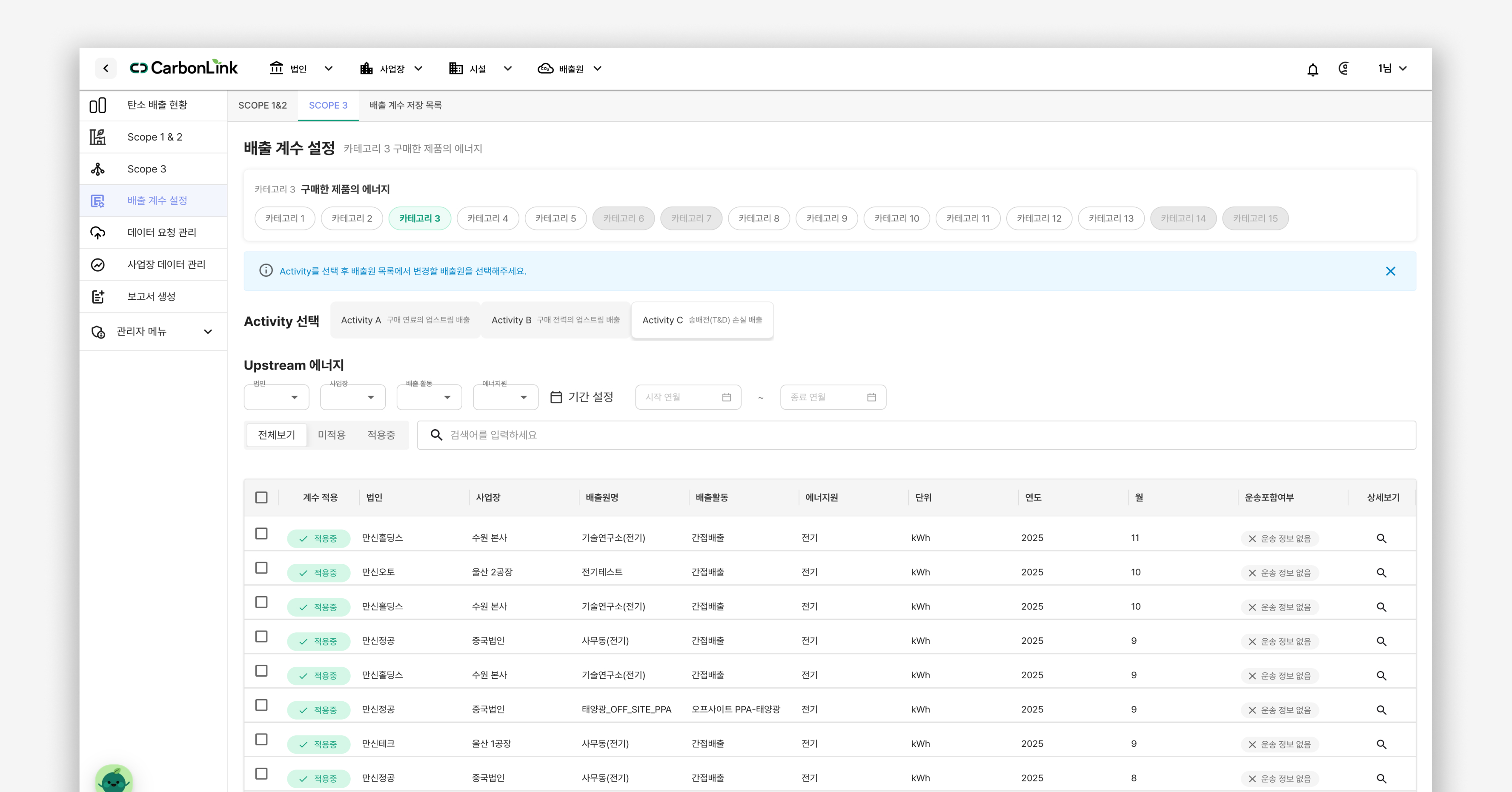Open the green mascot chat helper

tap(114, 778)
